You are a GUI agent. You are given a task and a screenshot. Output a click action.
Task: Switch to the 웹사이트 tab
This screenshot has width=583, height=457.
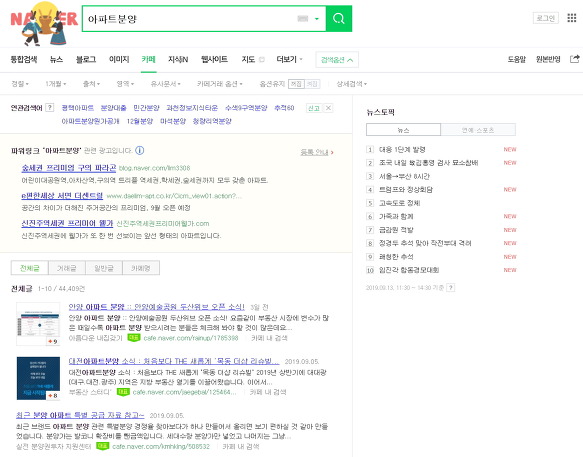[214, 59]
